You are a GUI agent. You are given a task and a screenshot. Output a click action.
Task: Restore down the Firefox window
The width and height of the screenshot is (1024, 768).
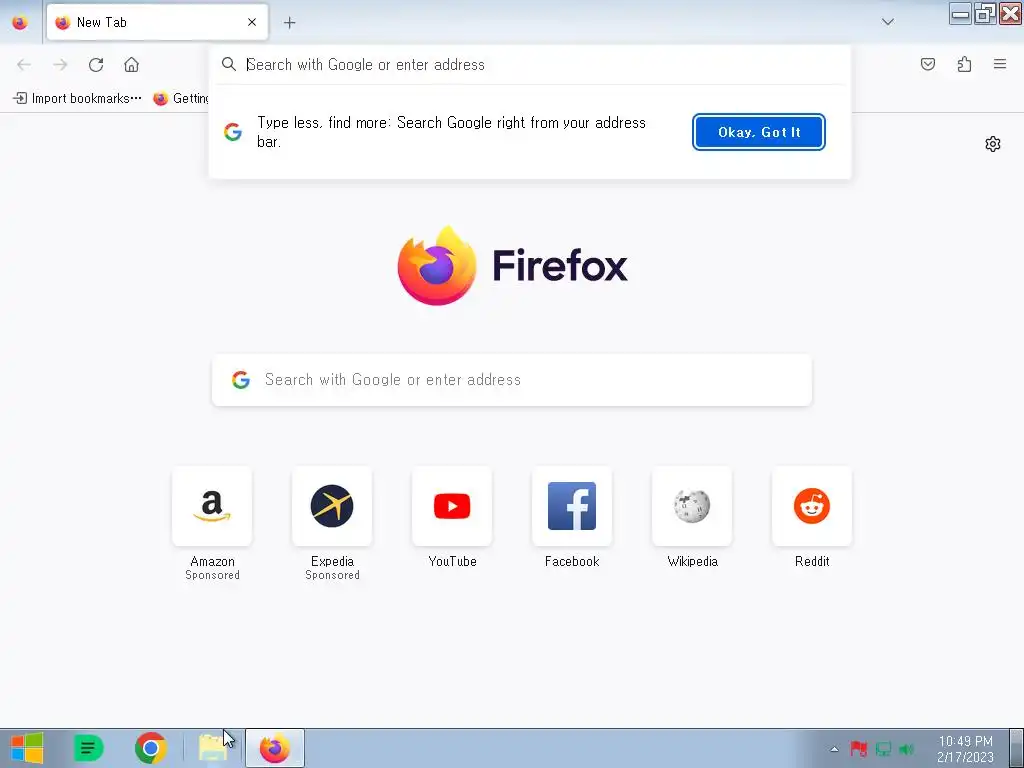click(985, 14)
